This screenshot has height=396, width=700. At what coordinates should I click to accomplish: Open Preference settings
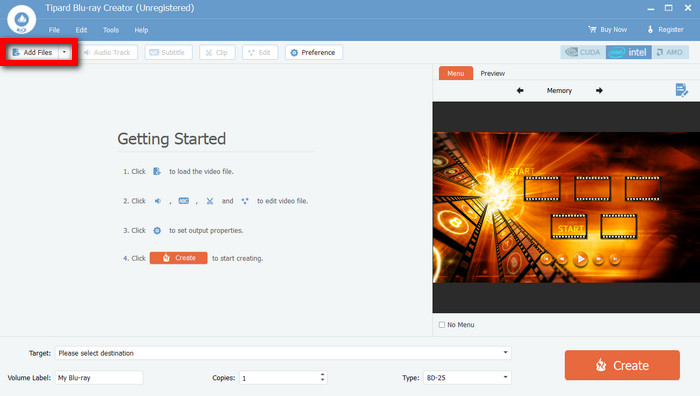point(313,52)
